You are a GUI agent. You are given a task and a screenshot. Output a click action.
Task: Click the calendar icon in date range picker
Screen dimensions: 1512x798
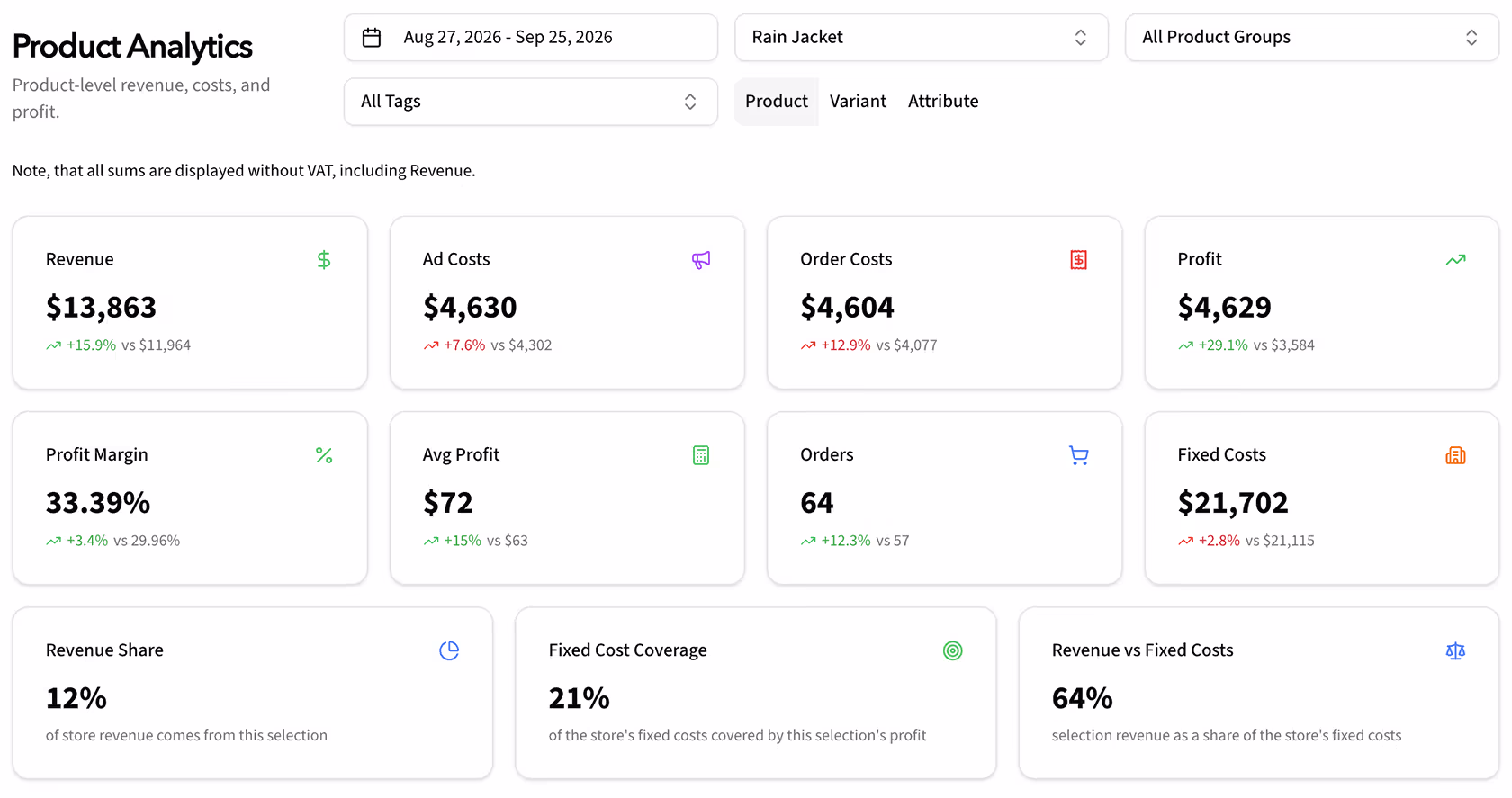[x=372, y=38]
